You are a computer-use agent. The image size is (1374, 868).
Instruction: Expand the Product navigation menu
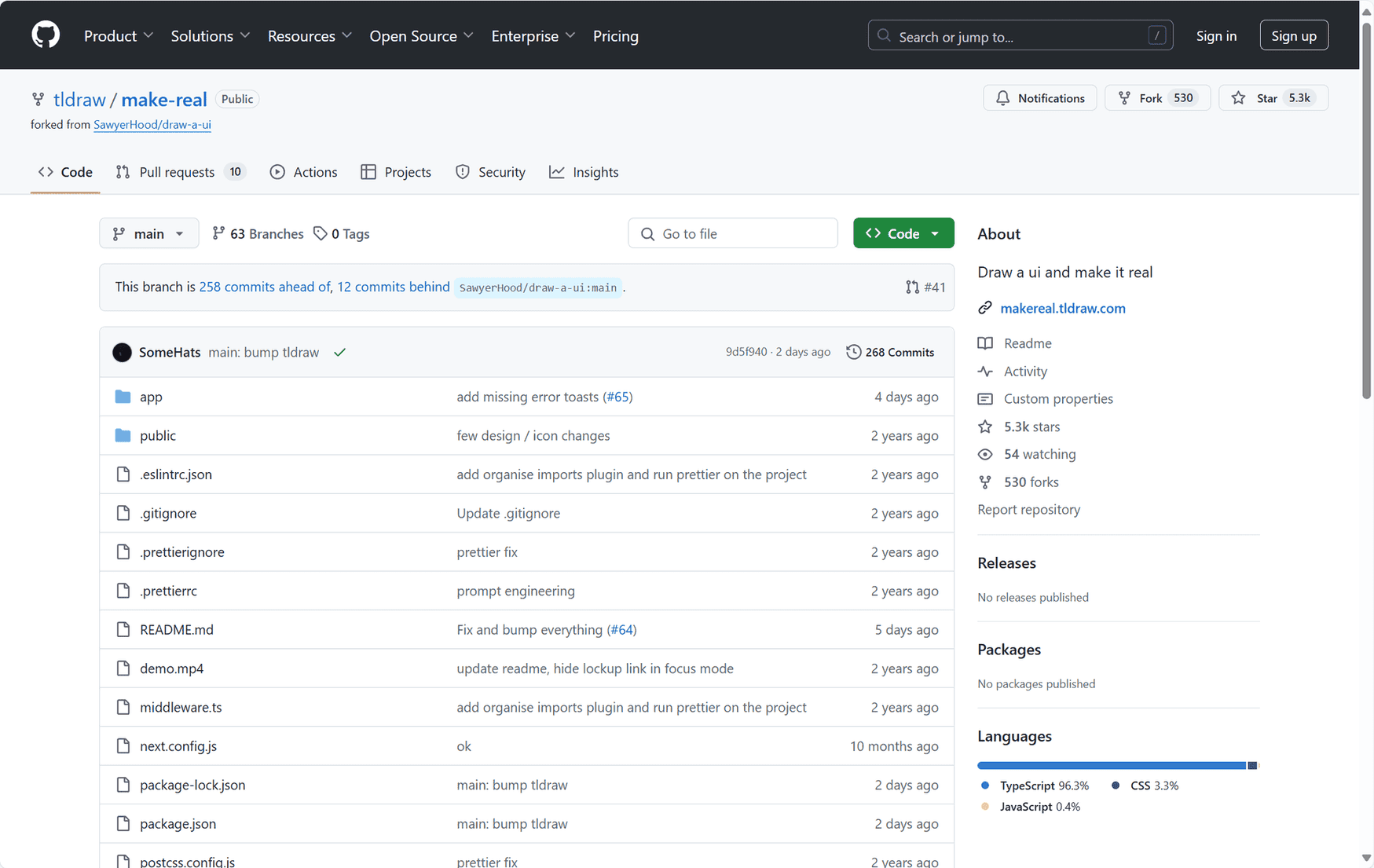pyautogui.click(x=118, y=36)
